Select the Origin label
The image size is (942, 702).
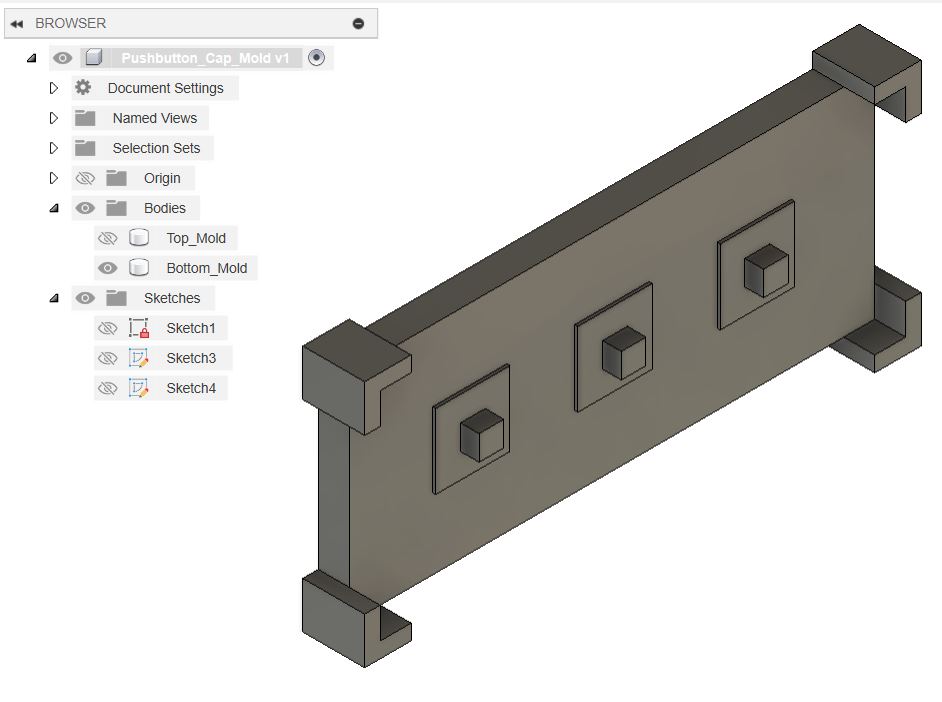[x=162, y=178]
